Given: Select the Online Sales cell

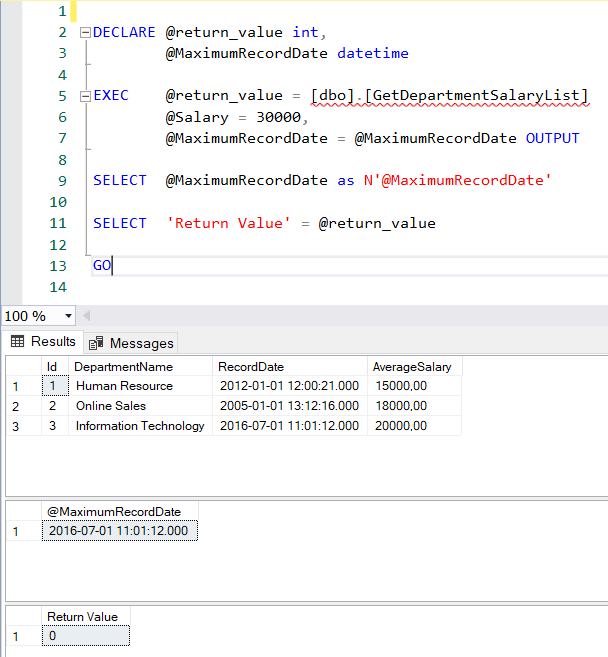Looking at the screenshot, I should [140, 406].
